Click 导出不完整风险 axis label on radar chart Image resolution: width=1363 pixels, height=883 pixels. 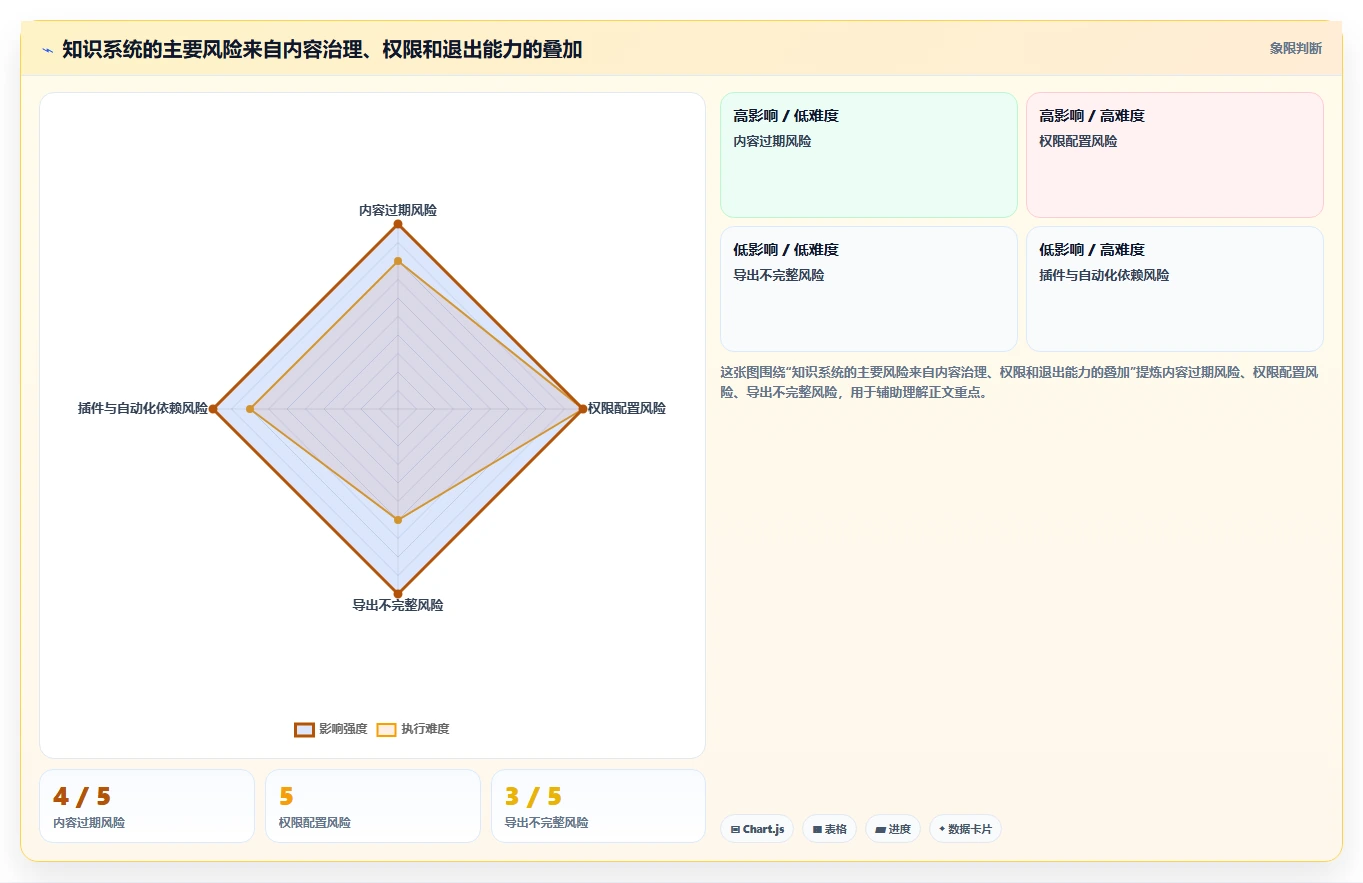pos(398,605)
